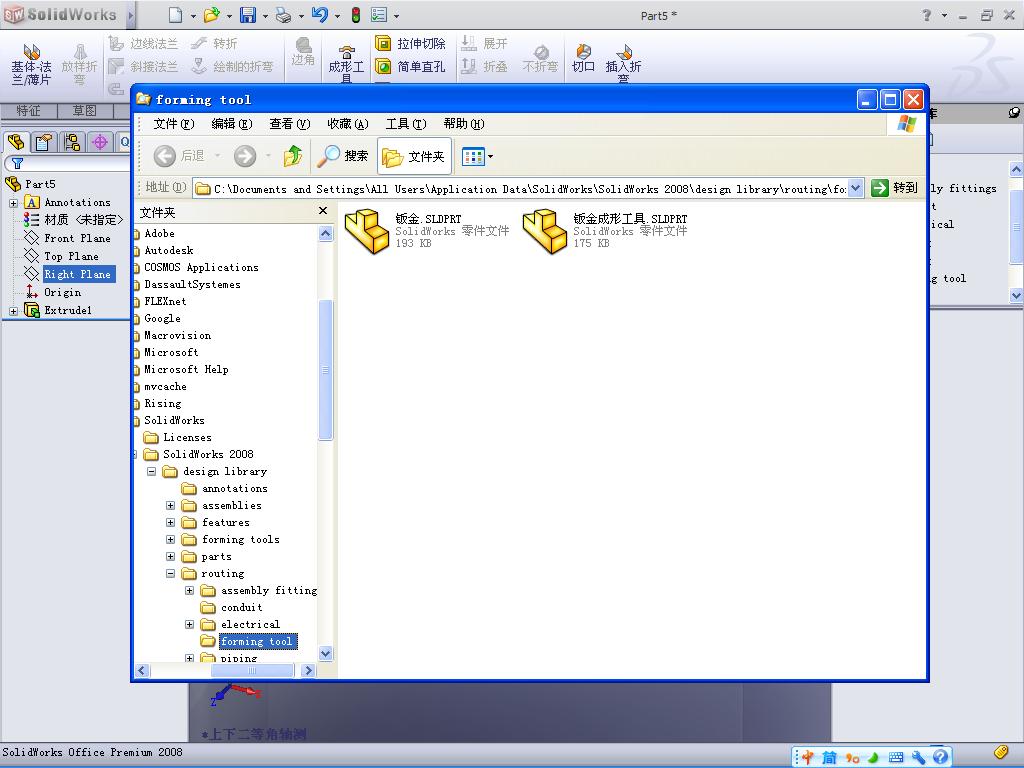Open the address bar dropdown arrow
The width and height of the screenshot is (1024, 768).
click(856, 188)
